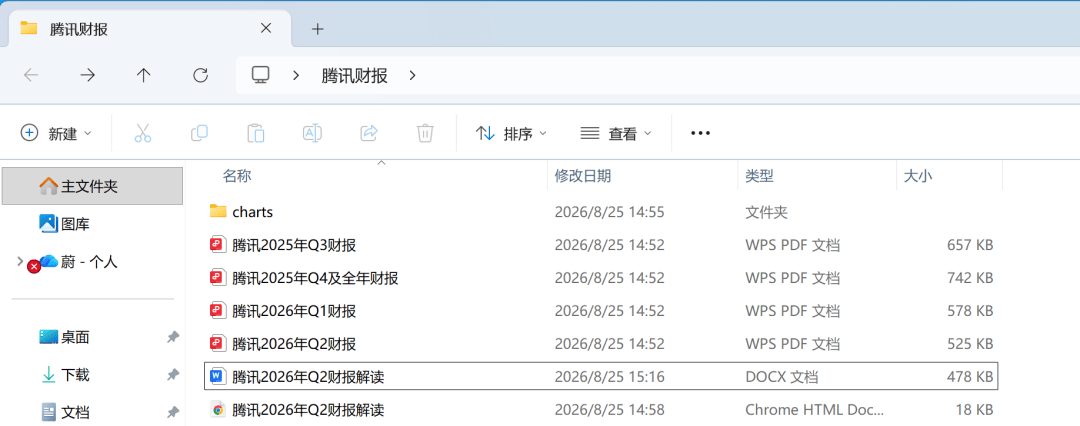Open the 排序 sort dropdown
Image resolution: width=1080 pixels, height=426 pixels.
511,133
